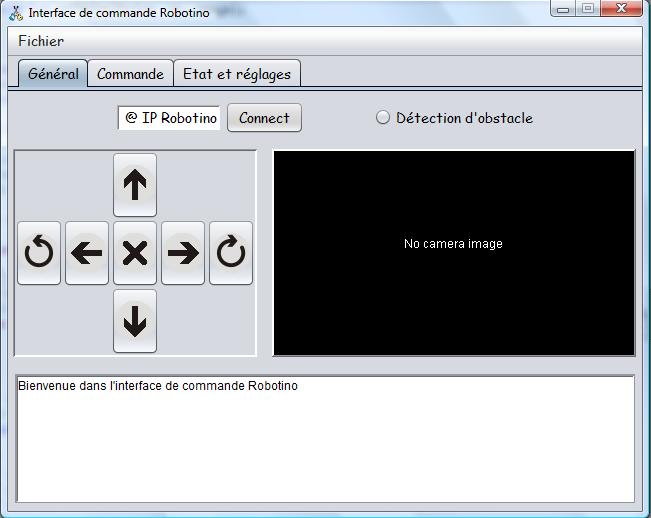Enable Détection d'obstacle radio button
The width and height of the screenshot is (651, 518).
[x=383, y=118]
